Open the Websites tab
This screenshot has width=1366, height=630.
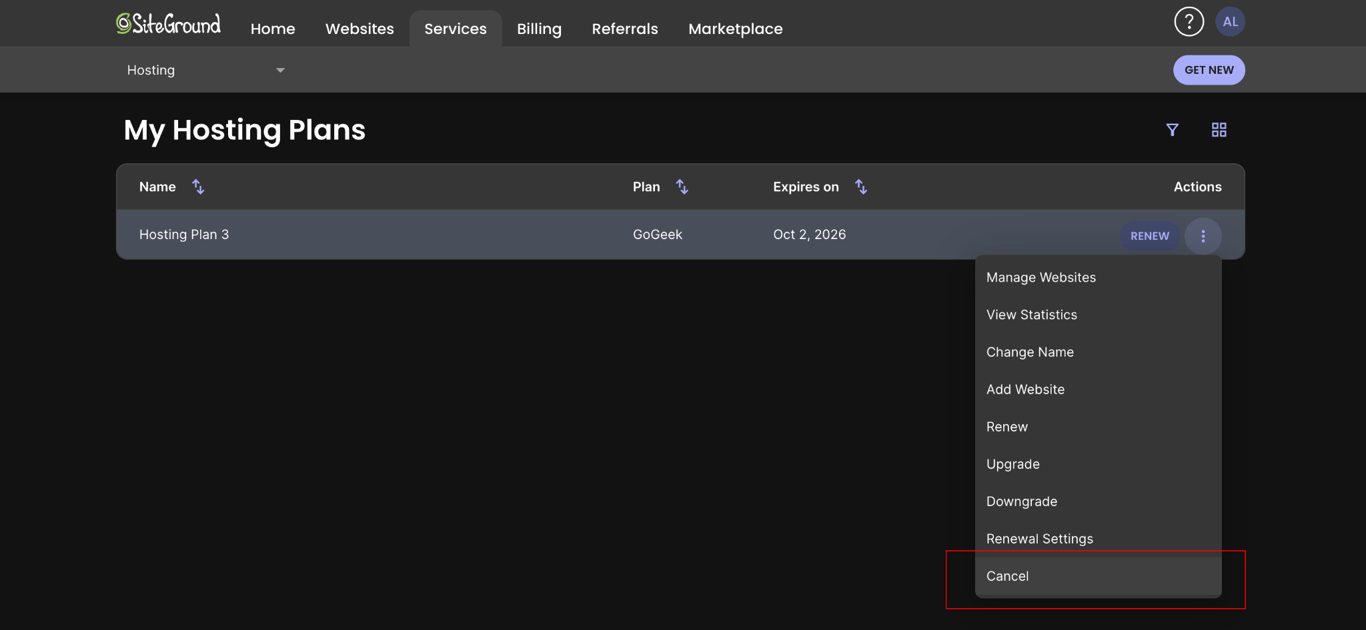click(x=359, y=29)
